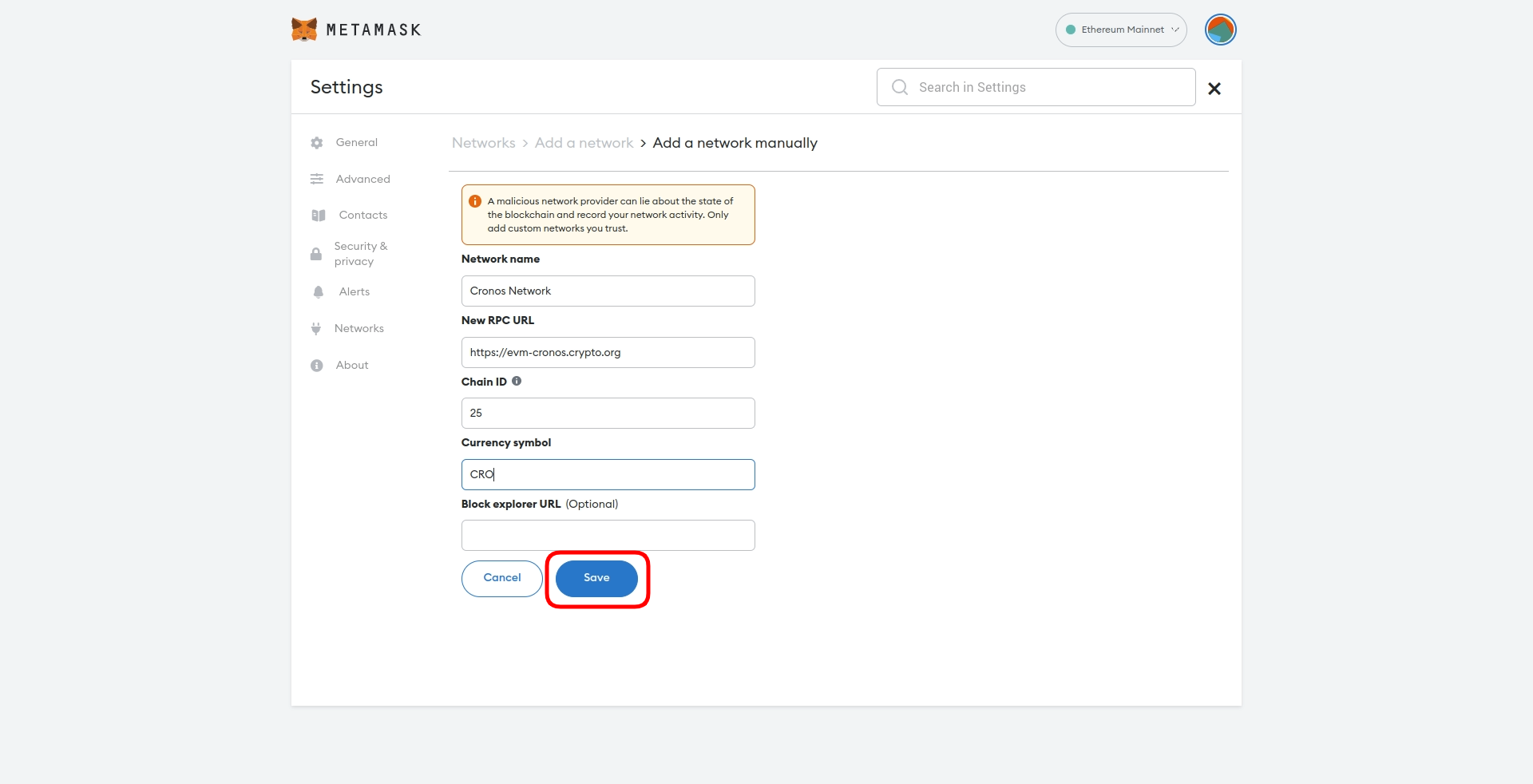Click the About info icon
Screen dimensions: 1533x784
[317, 366]
